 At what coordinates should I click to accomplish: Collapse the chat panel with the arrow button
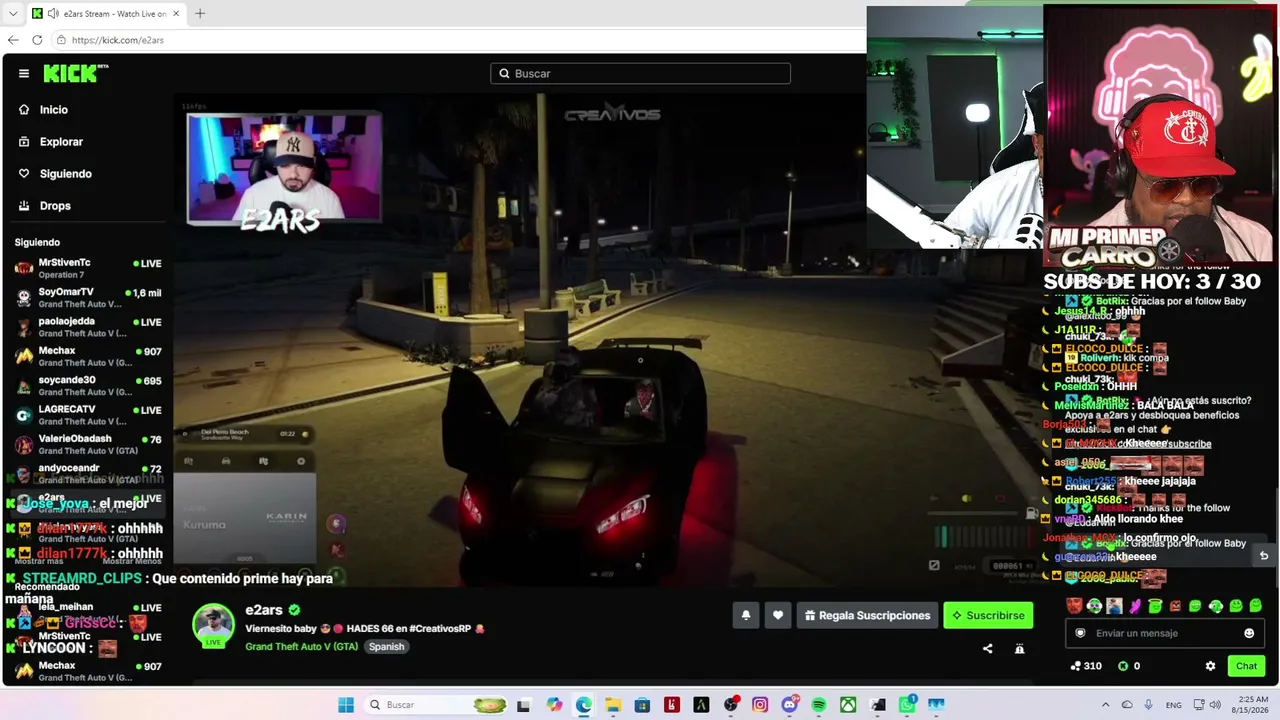point(1264,556)
